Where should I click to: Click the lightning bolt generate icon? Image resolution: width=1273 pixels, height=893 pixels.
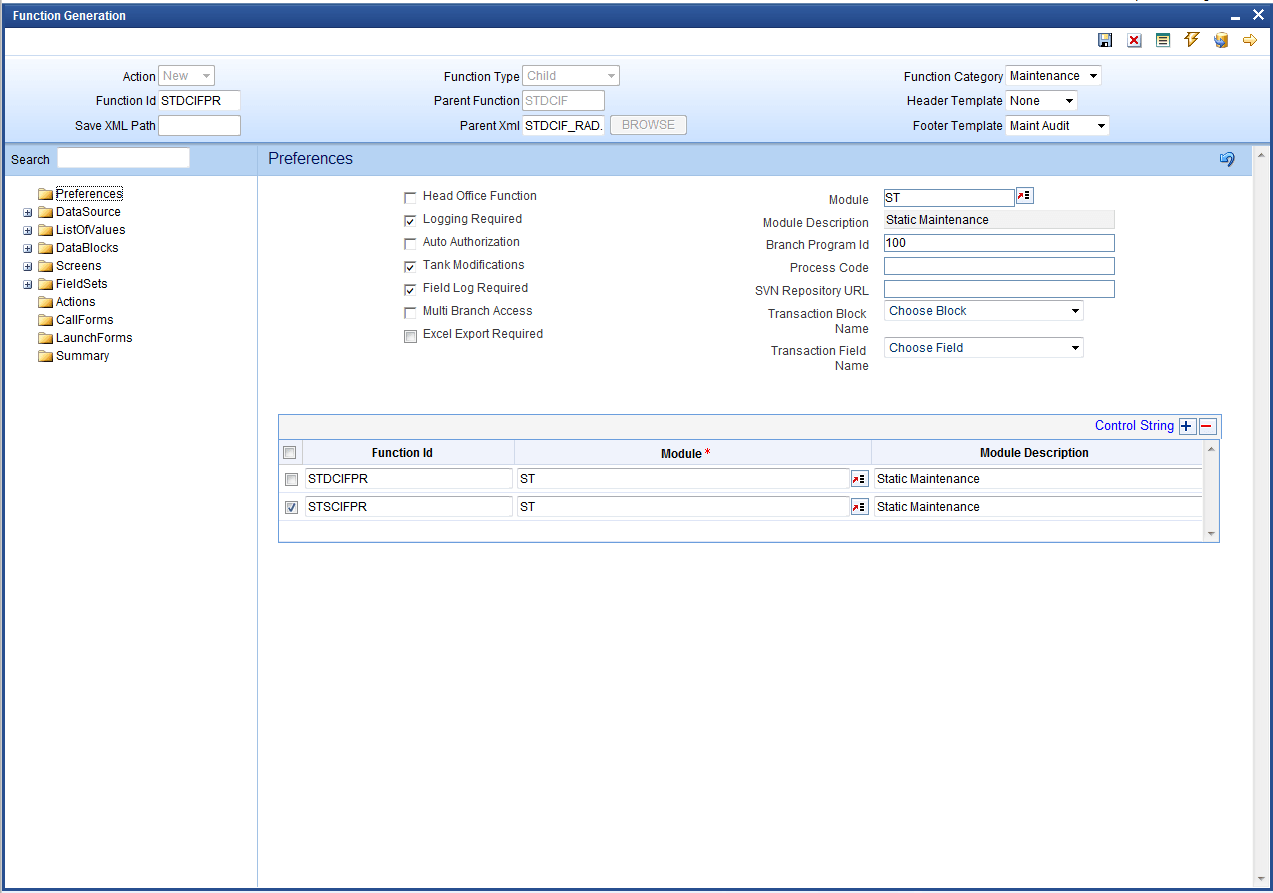coord(1191,40)
